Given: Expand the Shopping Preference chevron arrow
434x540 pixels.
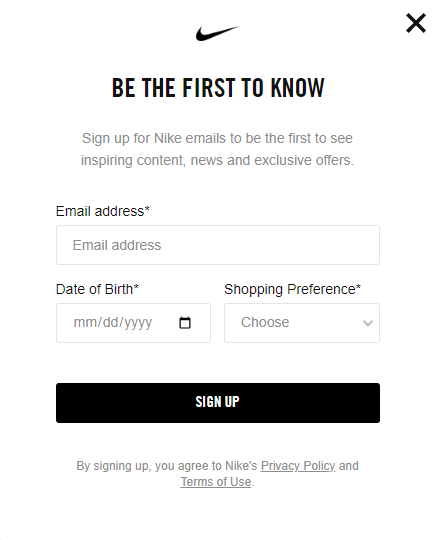Looking at the screenshot, I should [x=368, y=323].
